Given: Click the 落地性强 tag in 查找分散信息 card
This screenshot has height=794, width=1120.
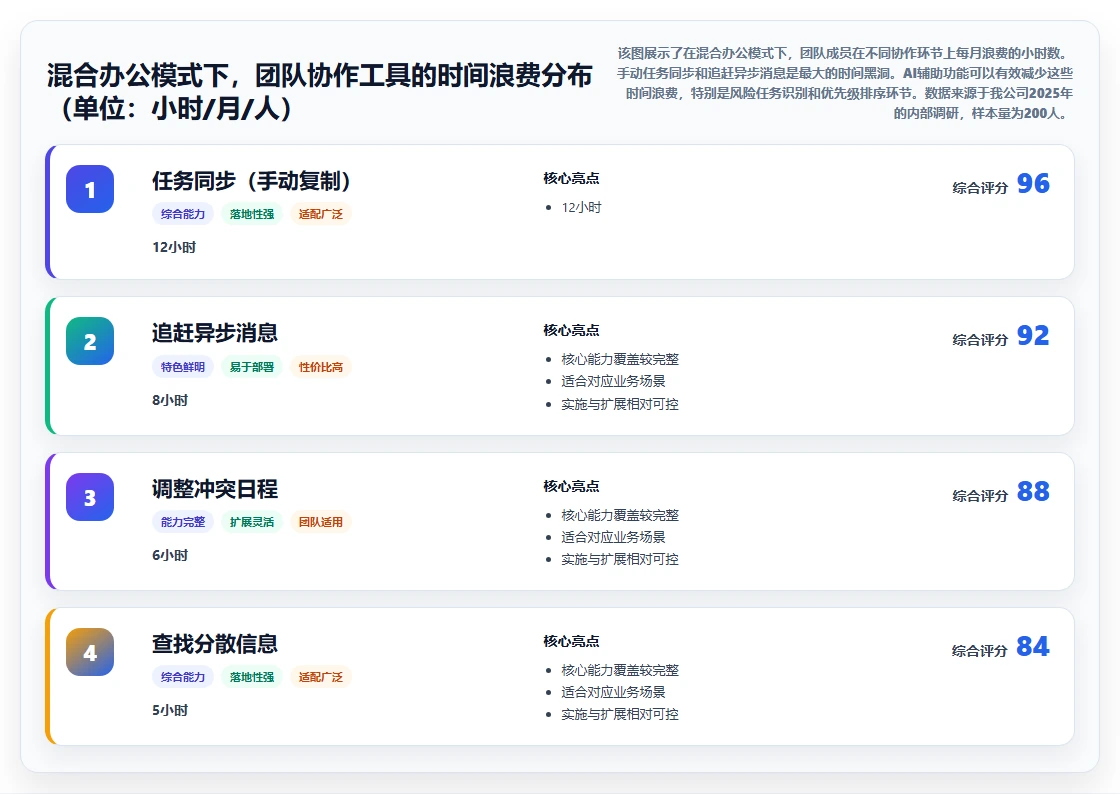Looking at the screenshot, I should [x=252, y=677].
